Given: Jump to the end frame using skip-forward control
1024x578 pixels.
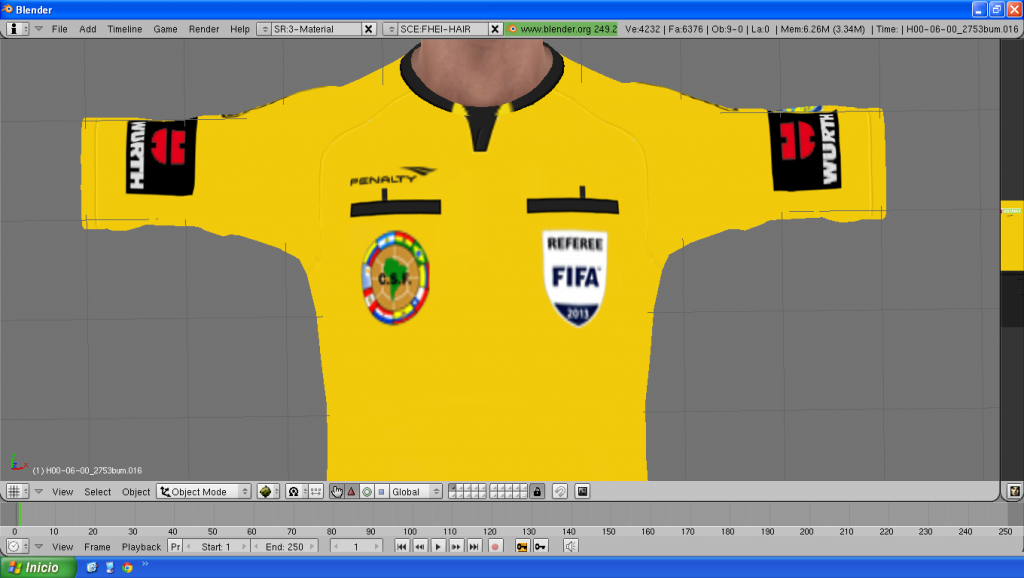Looking at the screenshot, I should pos(474,546).
